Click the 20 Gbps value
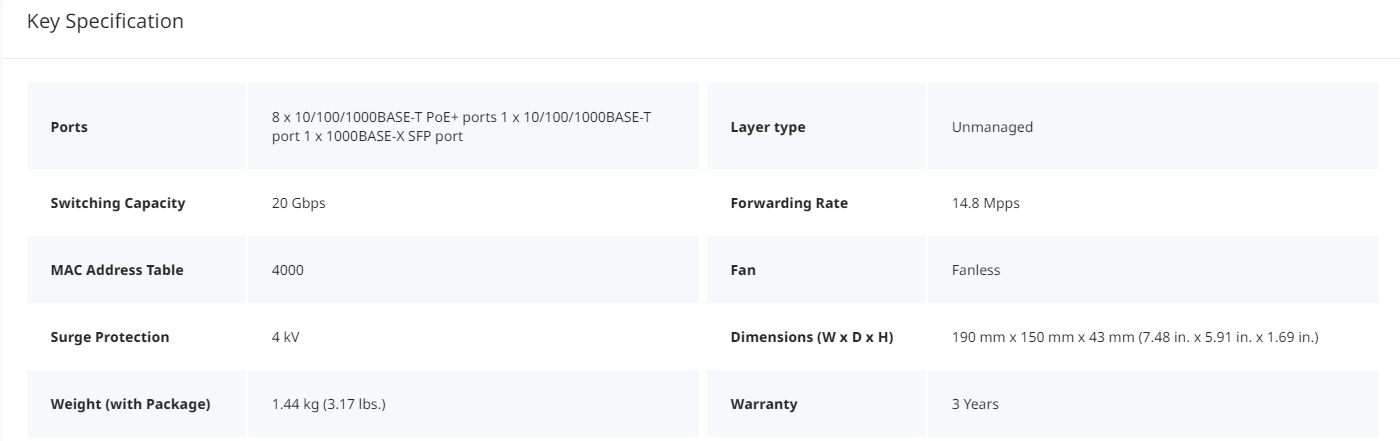The height and width of the screenshot is (441, 1400). [x=298, y=203]
